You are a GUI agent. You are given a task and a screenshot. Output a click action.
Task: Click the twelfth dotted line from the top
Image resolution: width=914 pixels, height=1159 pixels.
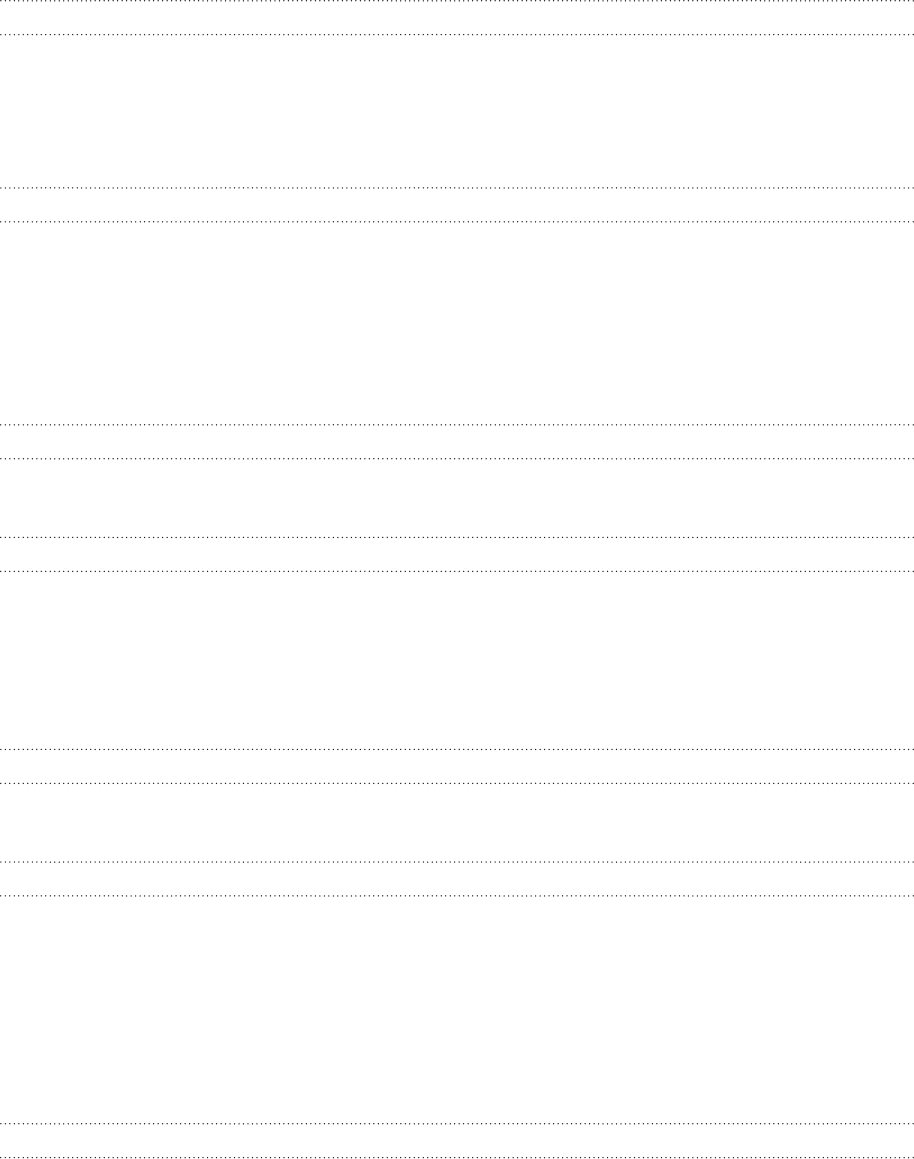[457, 895]
